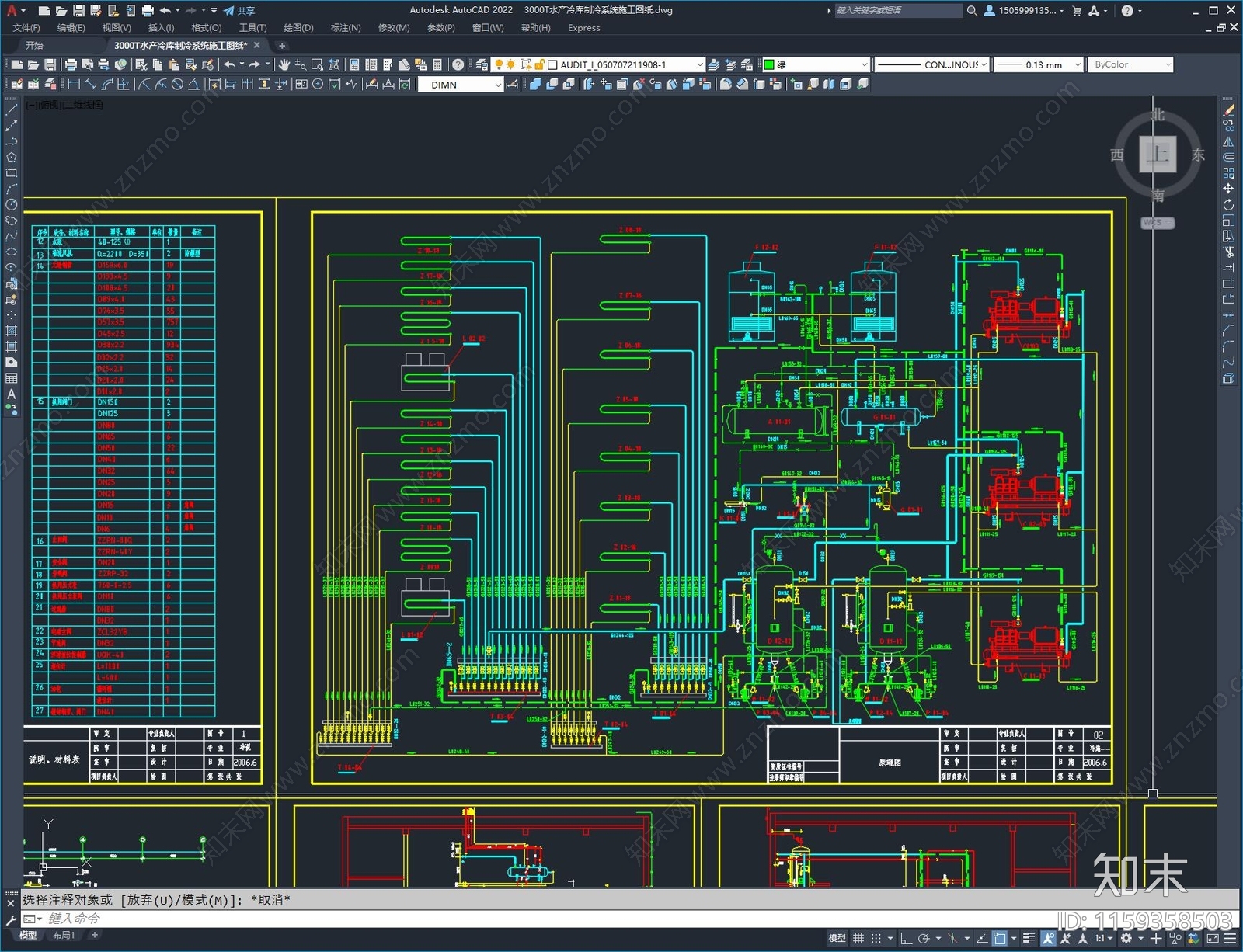Image resolution: width=1243 pixels, height=952 pixels.
Task: Click the Linear dimension icon
Action: point(74,85)
